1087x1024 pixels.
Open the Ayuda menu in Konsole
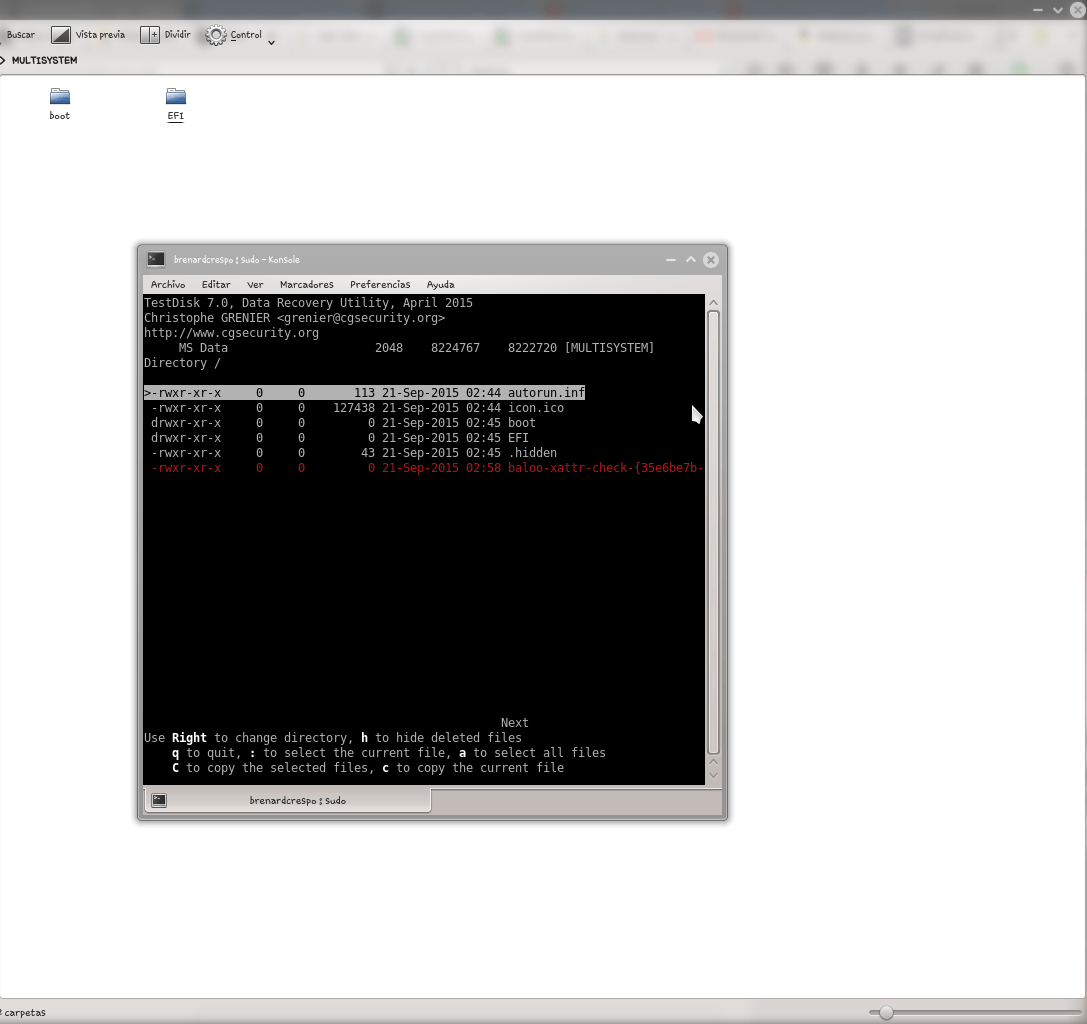[440, 284]
